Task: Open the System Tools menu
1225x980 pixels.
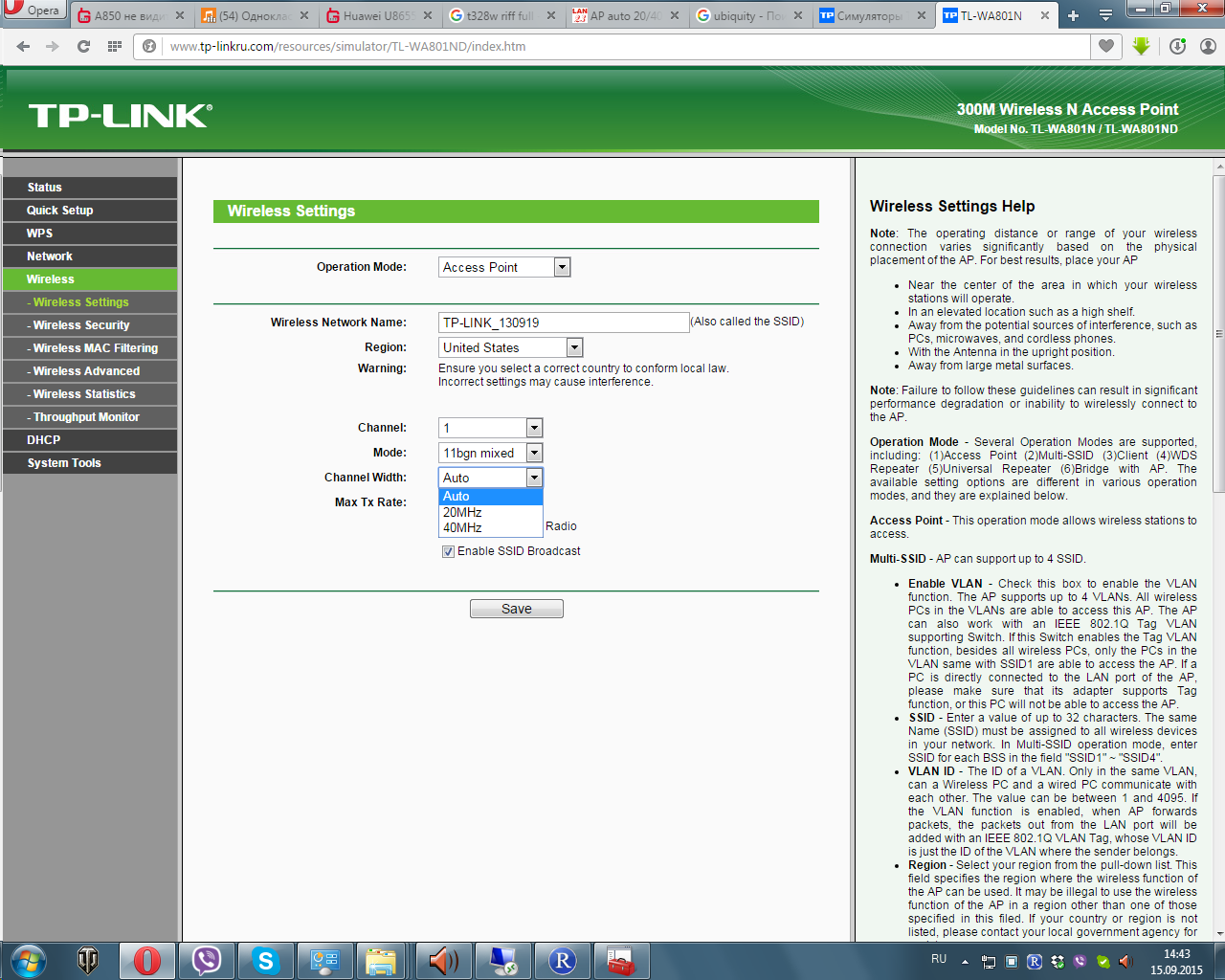Action: [x=90, y=463]
